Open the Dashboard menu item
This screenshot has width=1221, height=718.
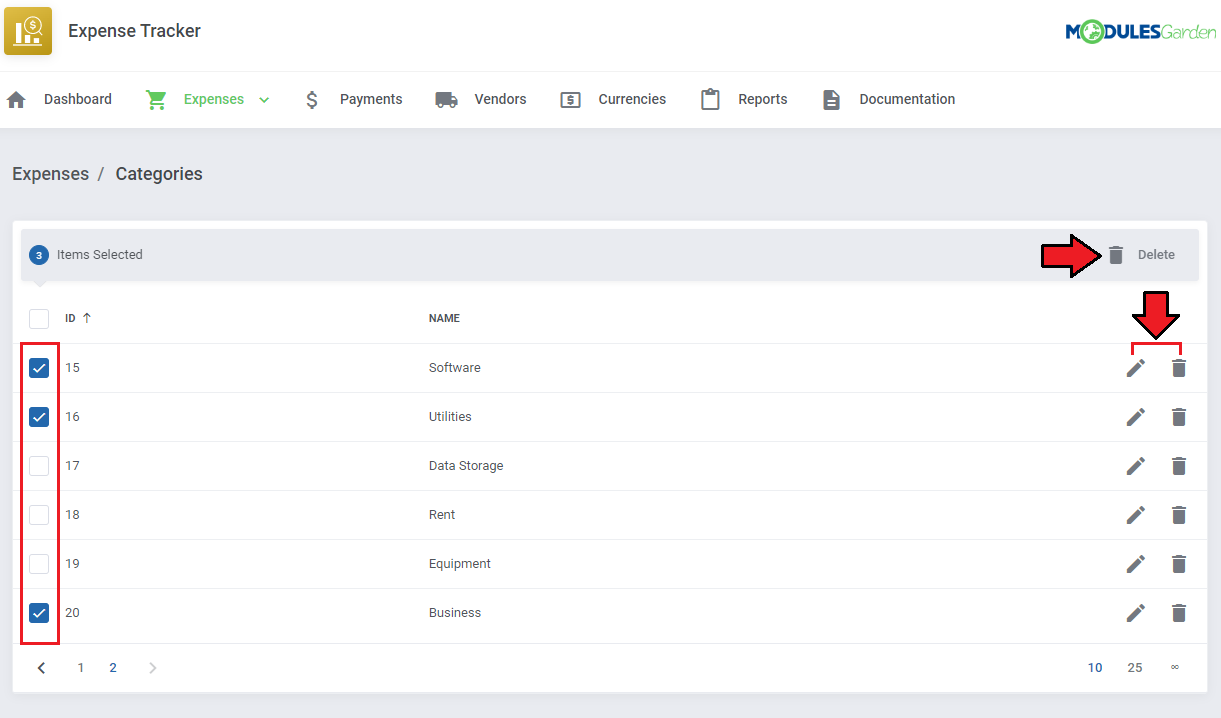point(78,99)
